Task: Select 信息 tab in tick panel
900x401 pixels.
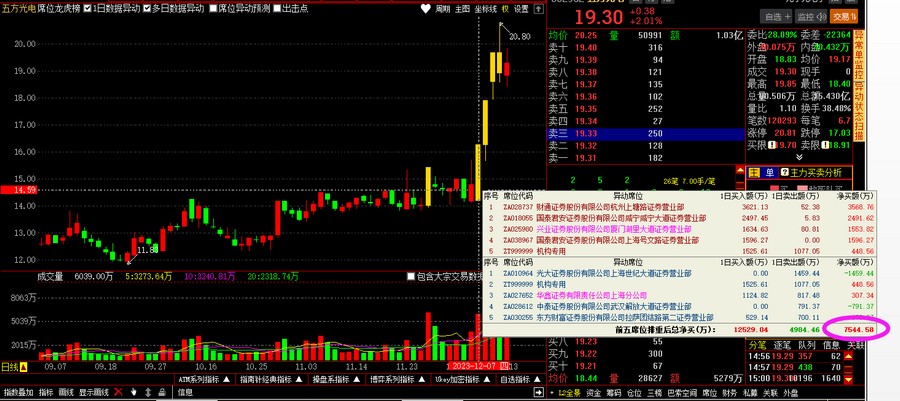Action: [x=831, y=345]
